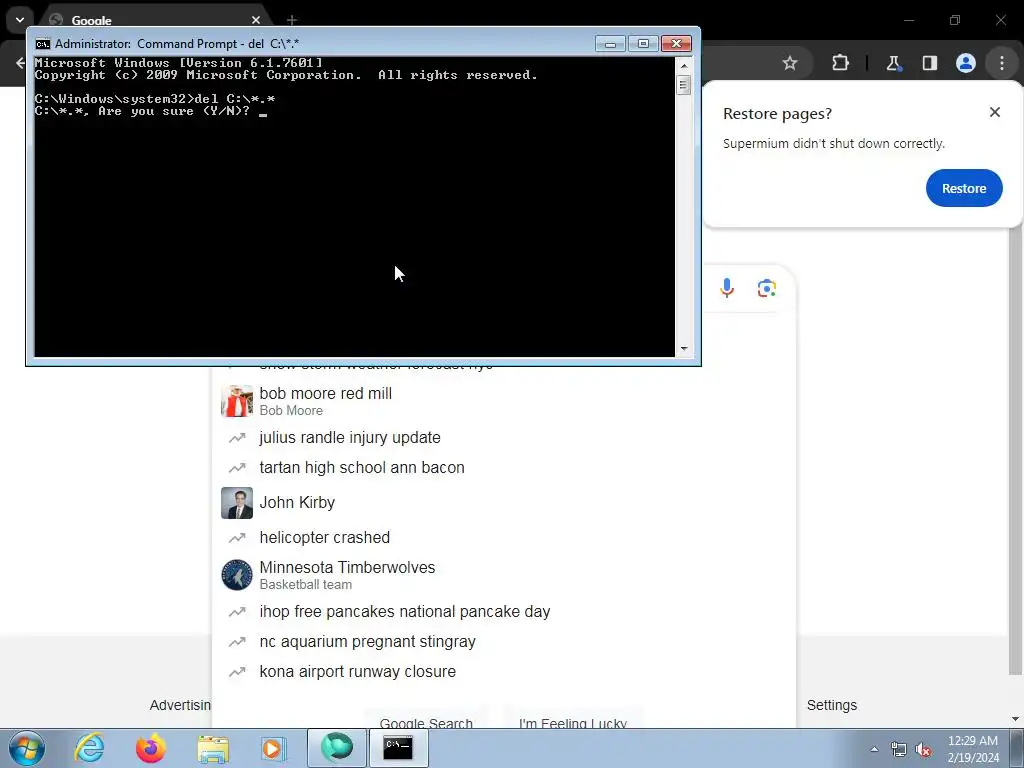Toggle the browser side panel icon
This screenshot has height=768, width=1024.
tap(929, 63)
